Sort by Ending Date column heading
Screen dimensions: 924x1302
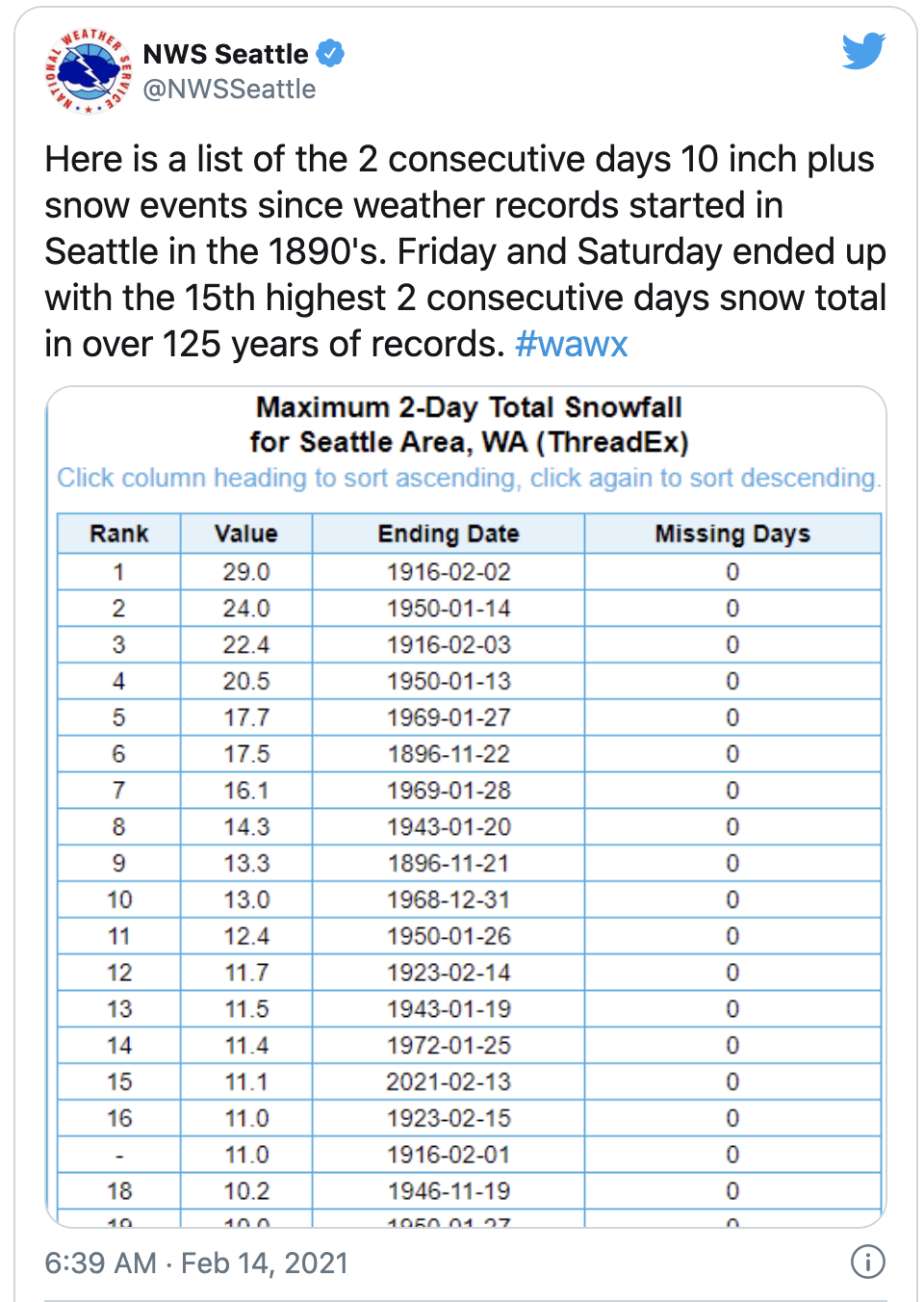449,534
